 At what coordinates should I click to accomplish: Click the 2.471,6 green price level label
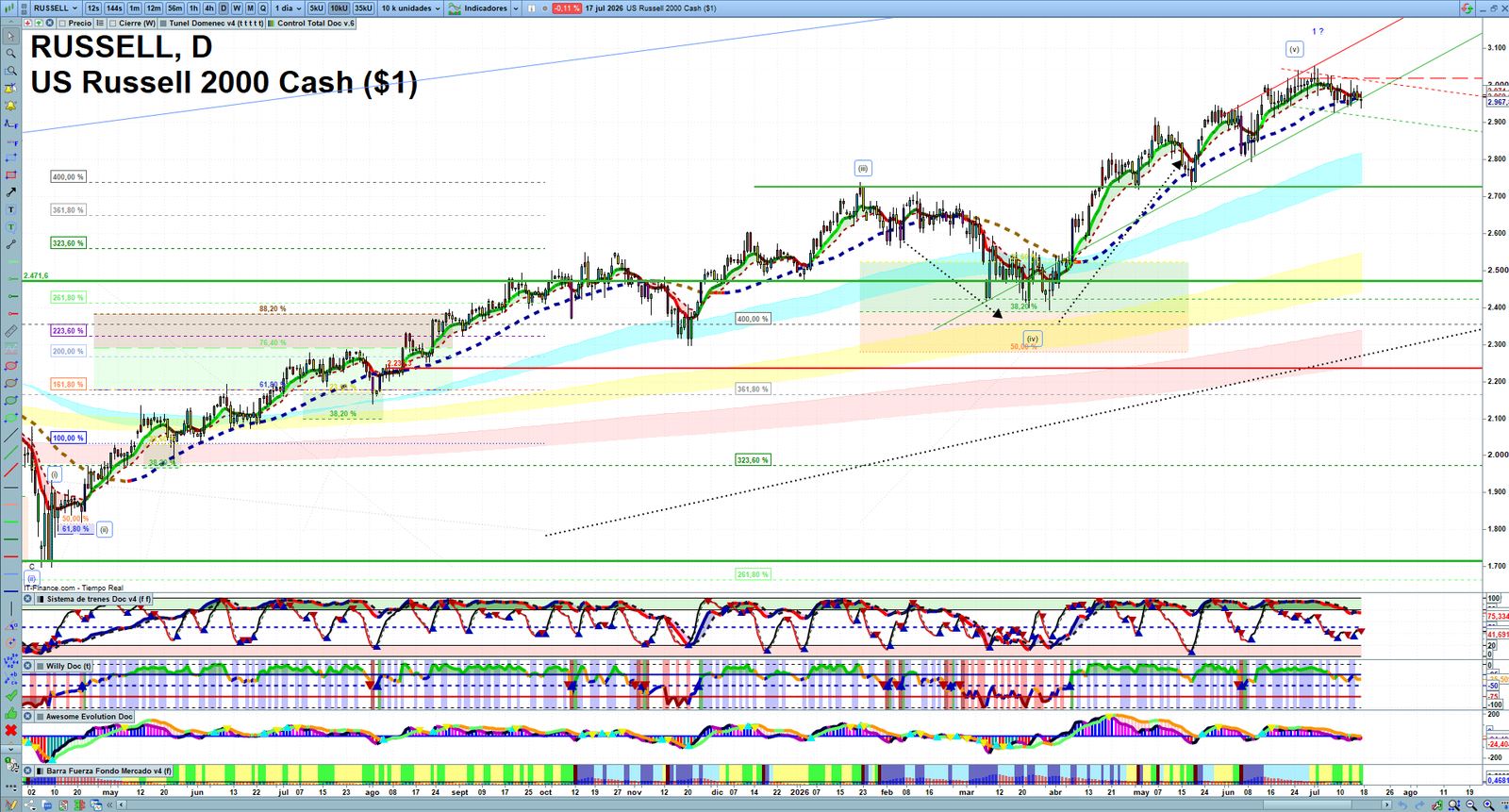click(36, 275)
